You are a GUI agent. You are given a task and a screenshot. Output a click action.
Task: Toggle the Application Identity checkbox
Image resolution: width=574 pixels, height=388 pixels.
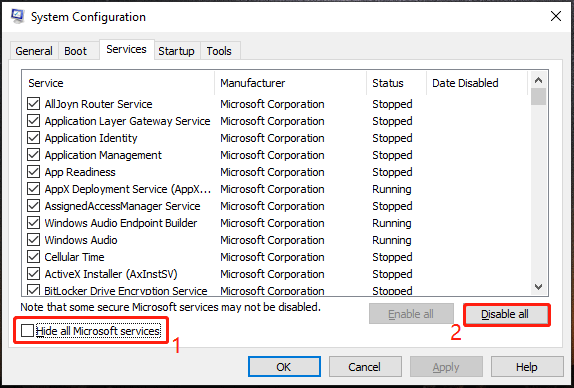click(x=33, y=138)
